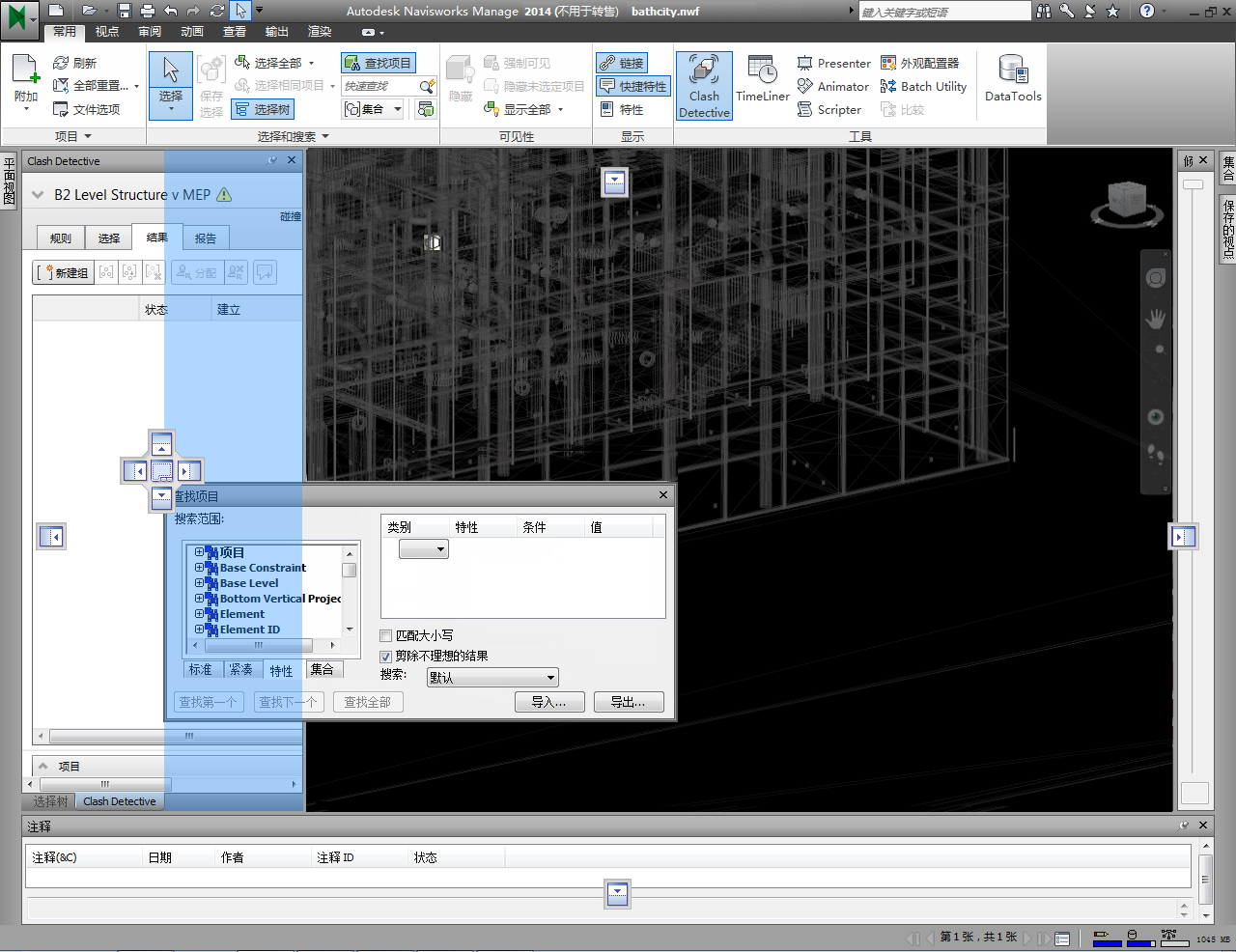The width and height of the screenshot is (1236, 952).
Task: Click the tilt slider handle at top
Action: 1194,183
